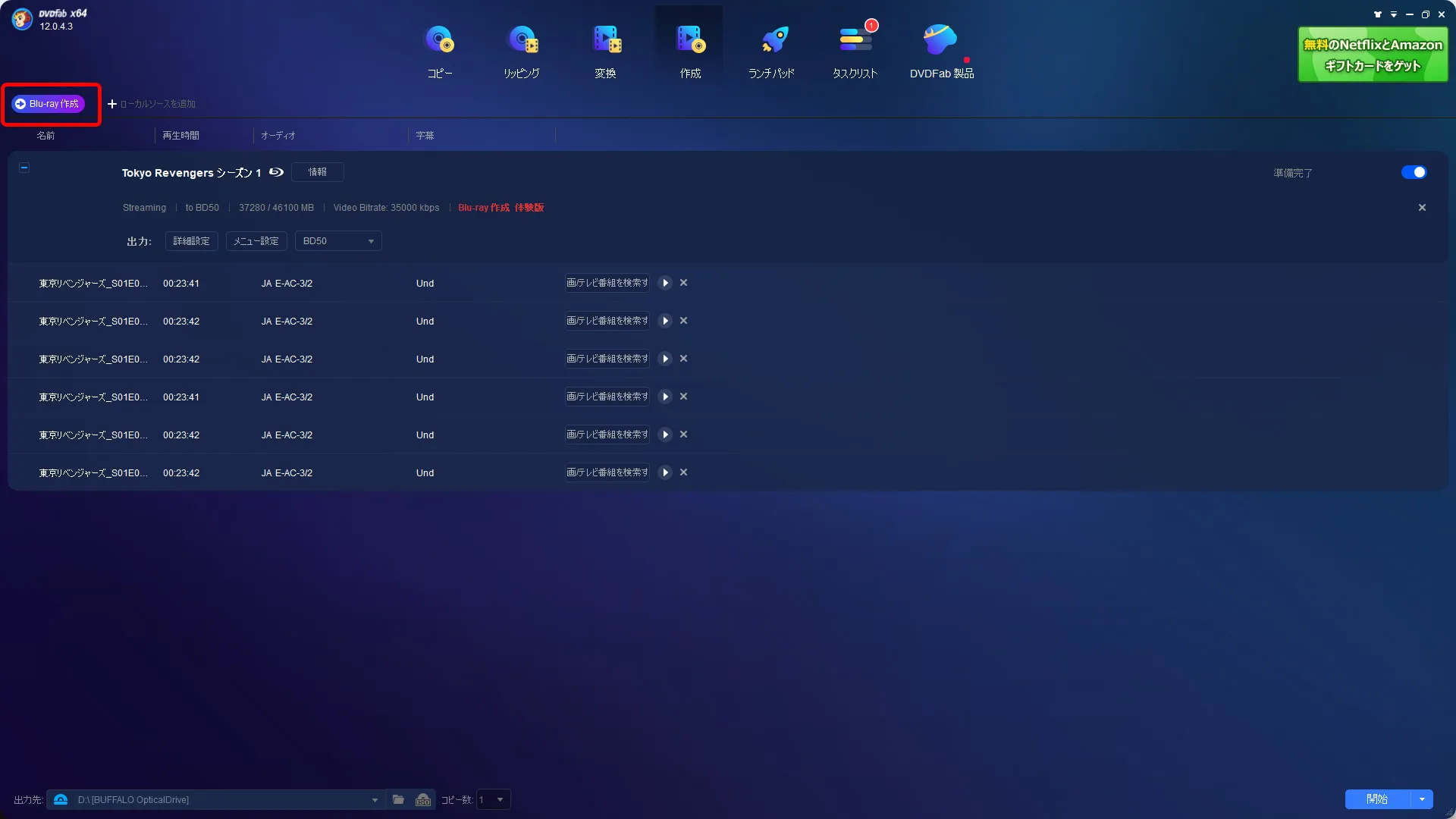Screen dimensions: 1456x819
Task: Click the 字幕 column header
Action: 425,136
